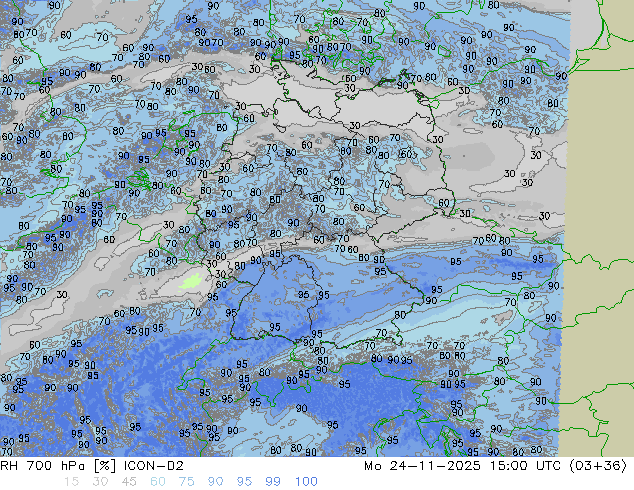Click the "Mo 24-11-2025" date text
The height and width of the screenshot is (490, 634).
pos(423,466)
